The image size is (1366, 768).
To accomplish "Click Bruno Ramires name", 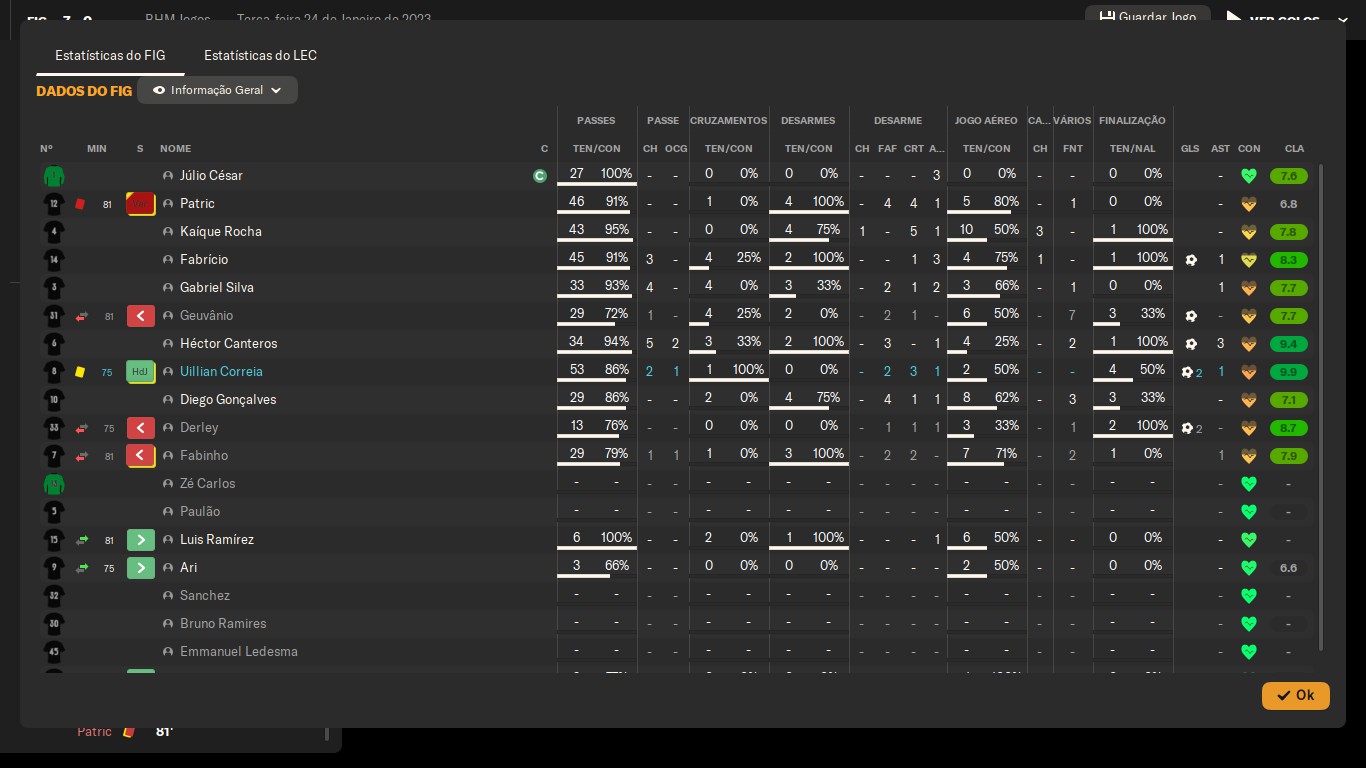I will tap(223, 623).
